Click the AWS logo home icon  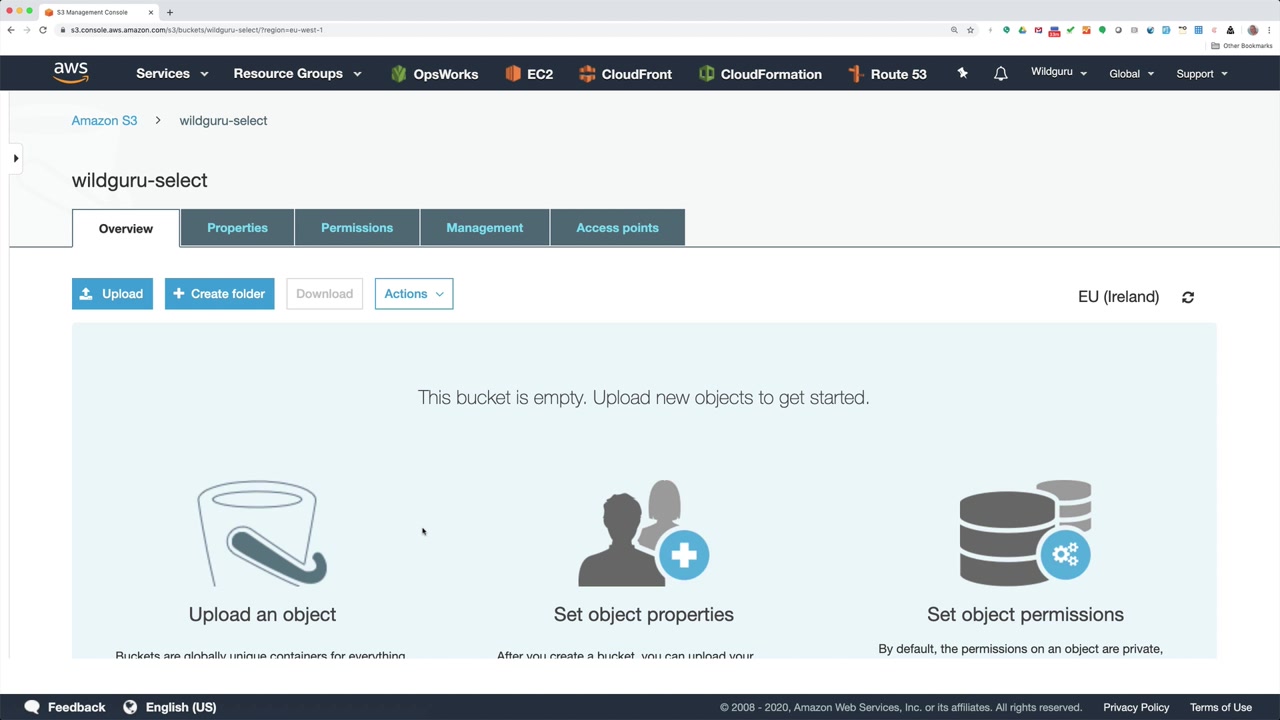click(71, 73)
